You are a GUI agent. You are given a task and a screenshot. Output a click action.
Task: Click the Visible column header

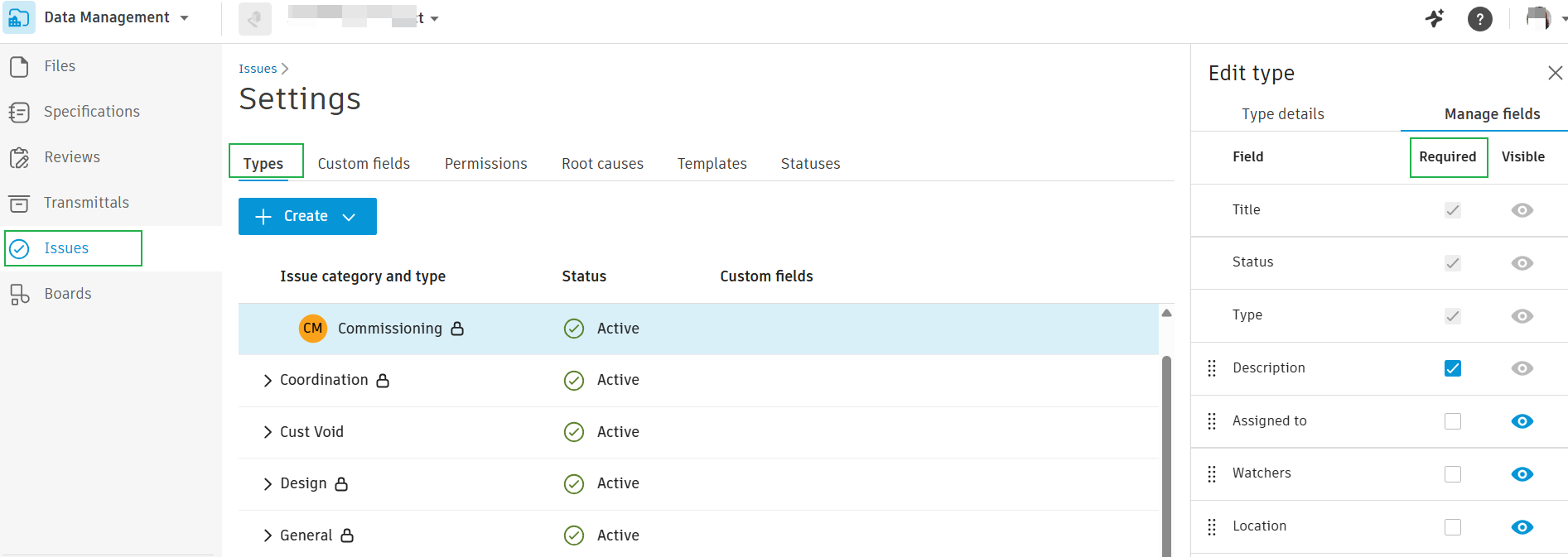(1523, 157)
